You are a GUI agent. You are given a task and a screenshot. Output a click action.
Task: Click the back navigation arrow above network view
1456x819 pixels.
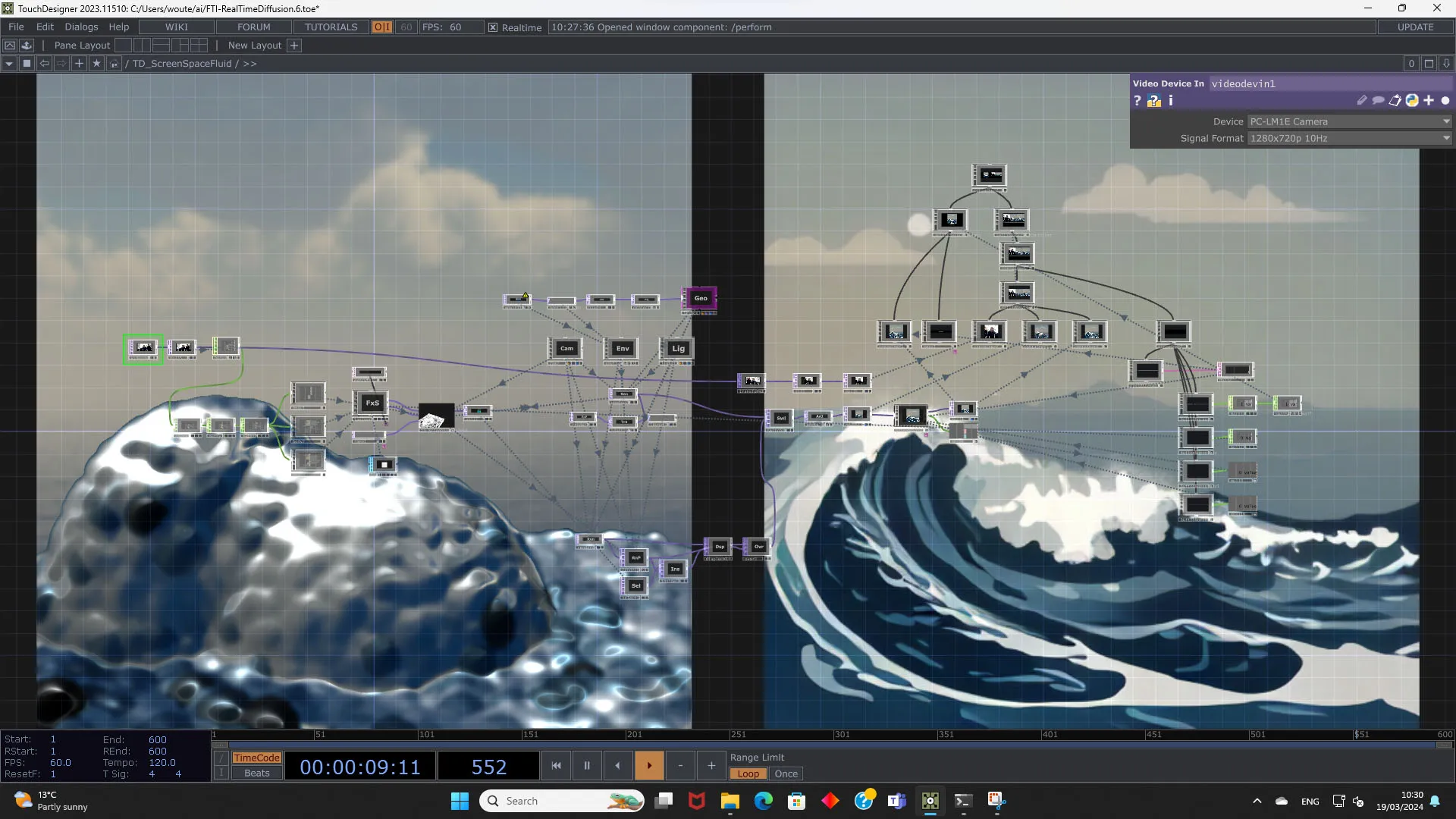[44, 63]
